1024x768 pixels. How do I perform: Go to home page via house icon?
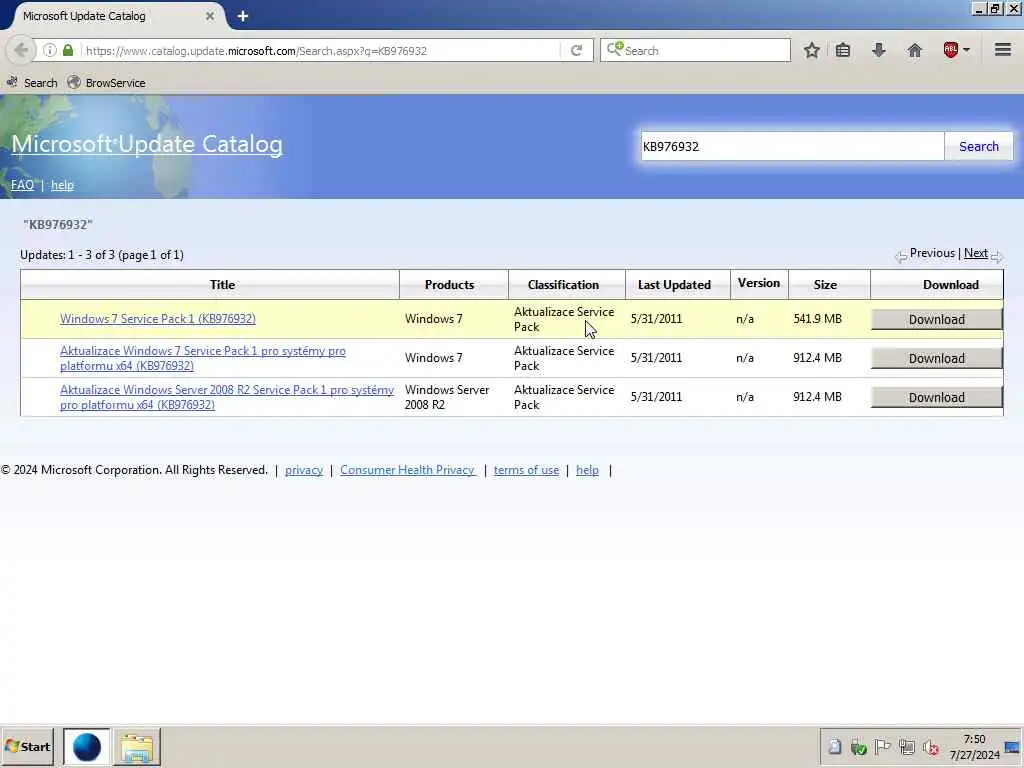tap(915, 50)
